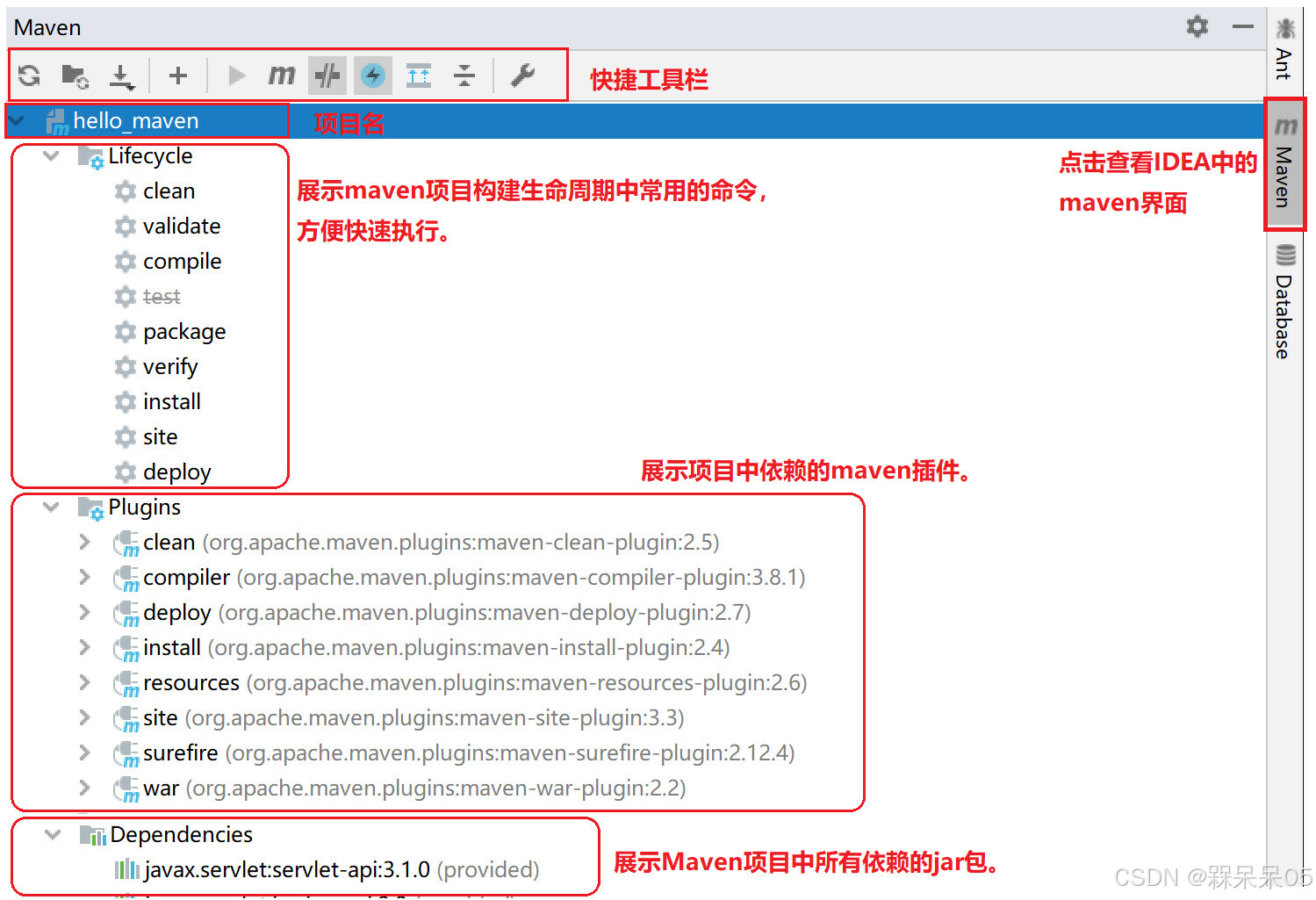Click Generate Sources and Update Folders icon
Viewport: 1316px width, 900px height.
tap(76, 76)
